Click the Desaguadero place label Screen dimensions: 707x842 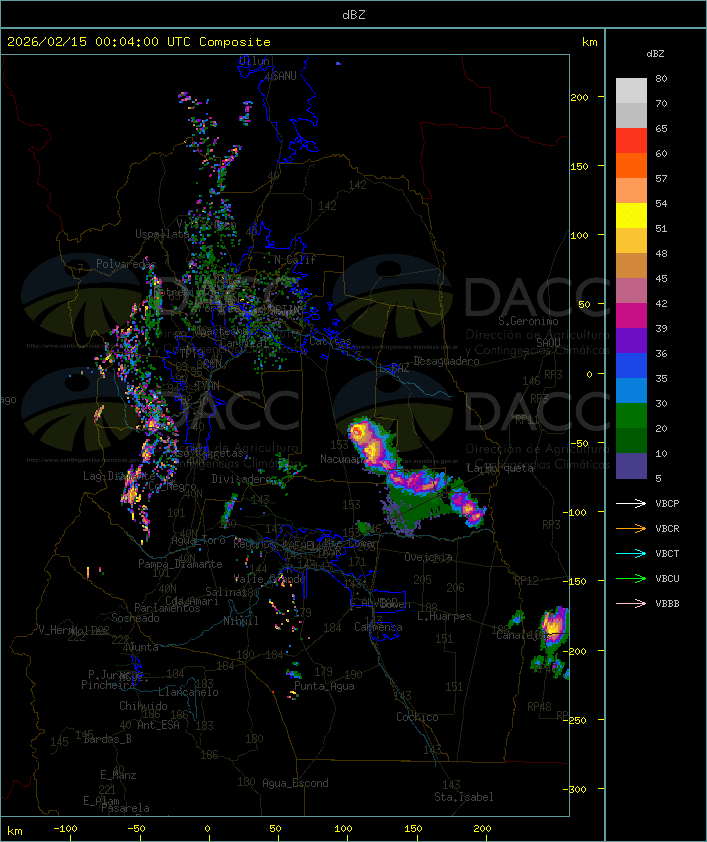[x=446, y=361]
